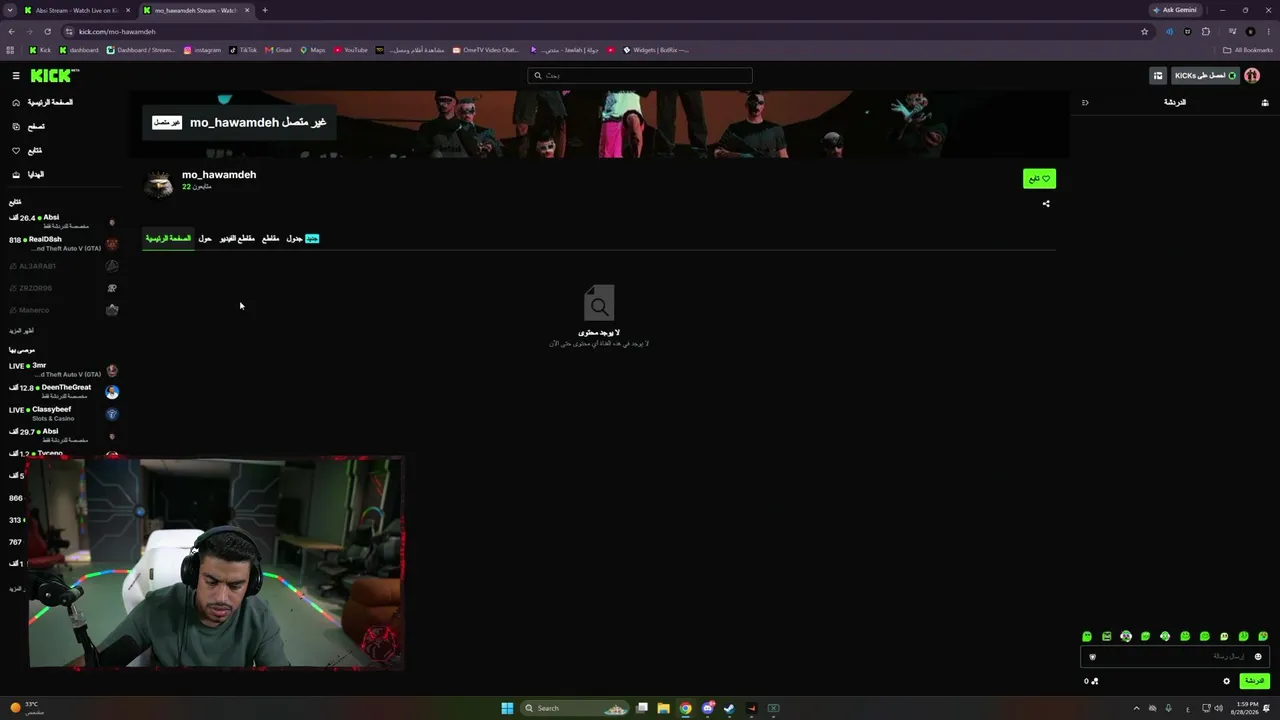Open the Ask Gemini button
This screenshot has height=720, width=1280.
click(1175, 10)
